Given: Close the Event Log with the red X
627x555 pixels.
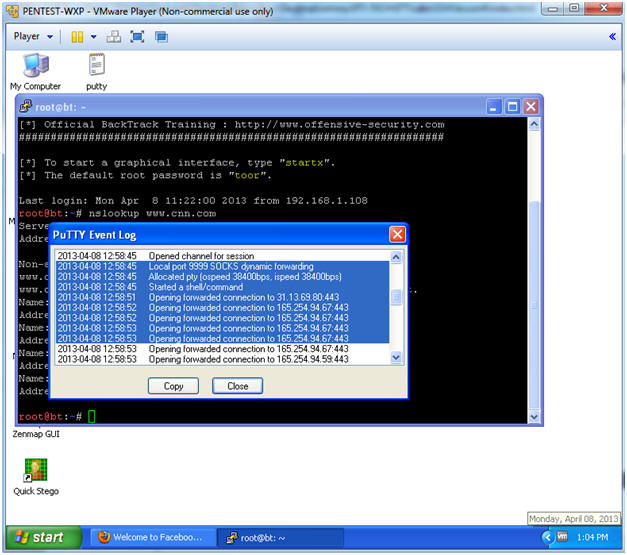Looking at the screenshot, I should tap(397, 234).
